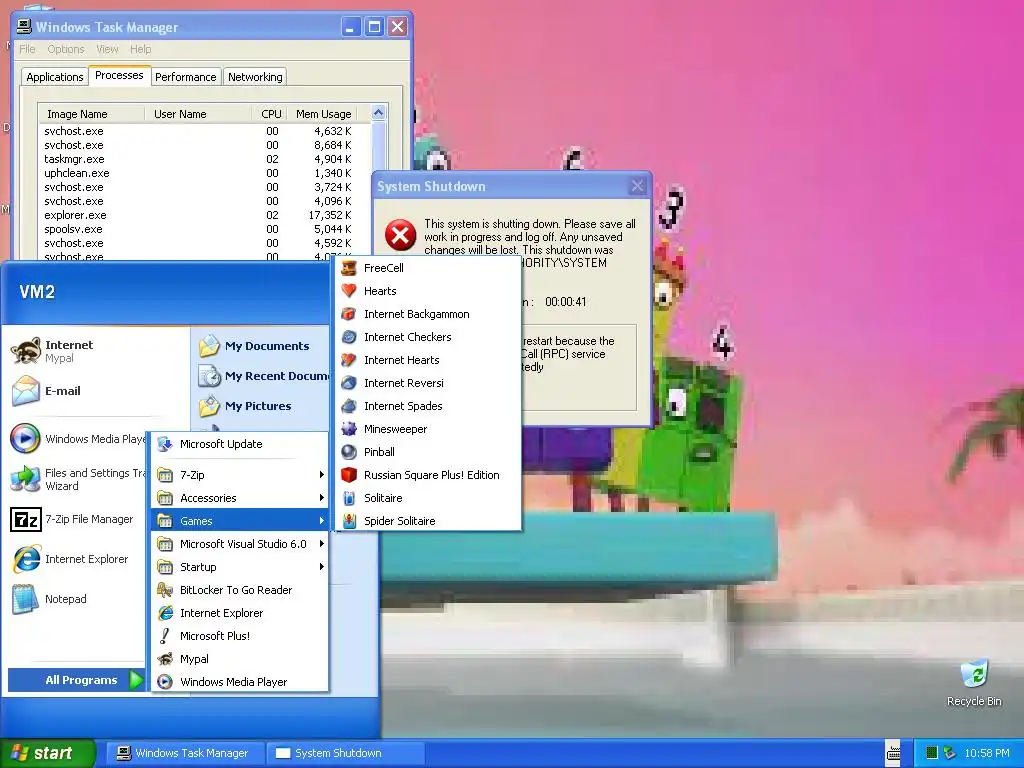The height and width of the screenshot is (768, 1024).
Task: Click the green tray icon
Action: point(933,753)
